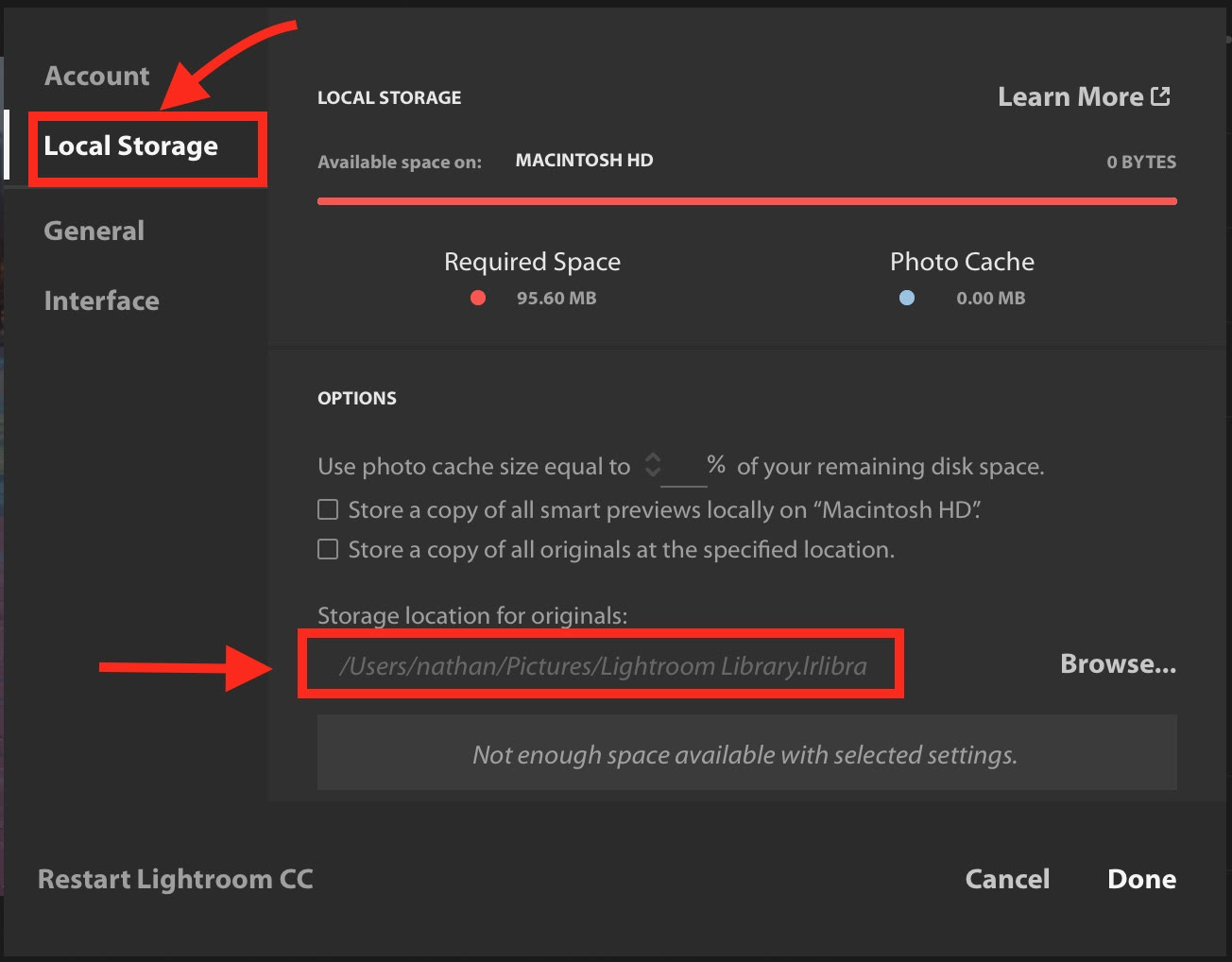Switch to the Account tab
Screen dimensions: 1232x962
pyautogui.click(x=96, y=76)
